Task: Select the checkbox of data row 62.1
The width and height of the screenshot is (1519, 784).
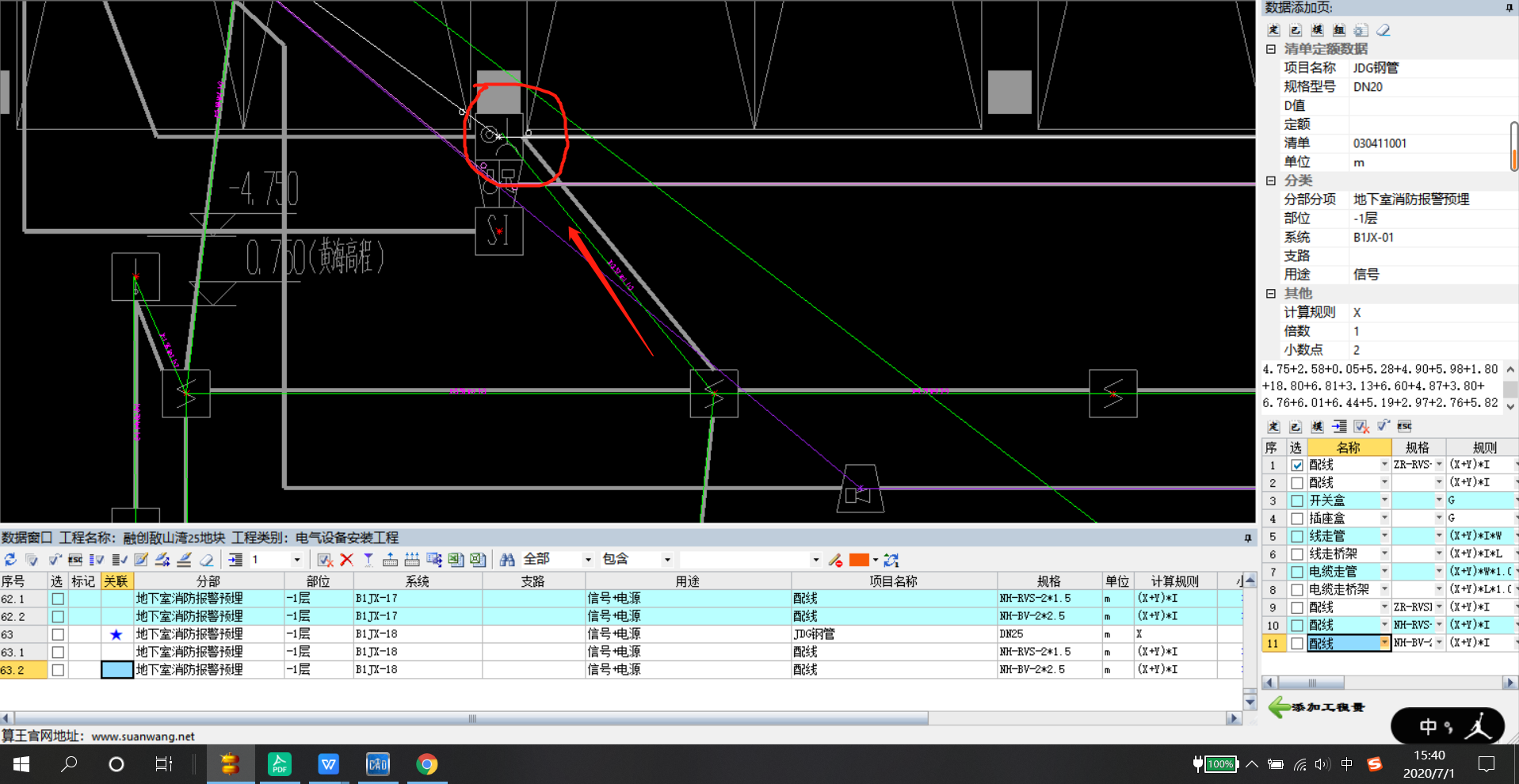Action: (58, 599)
